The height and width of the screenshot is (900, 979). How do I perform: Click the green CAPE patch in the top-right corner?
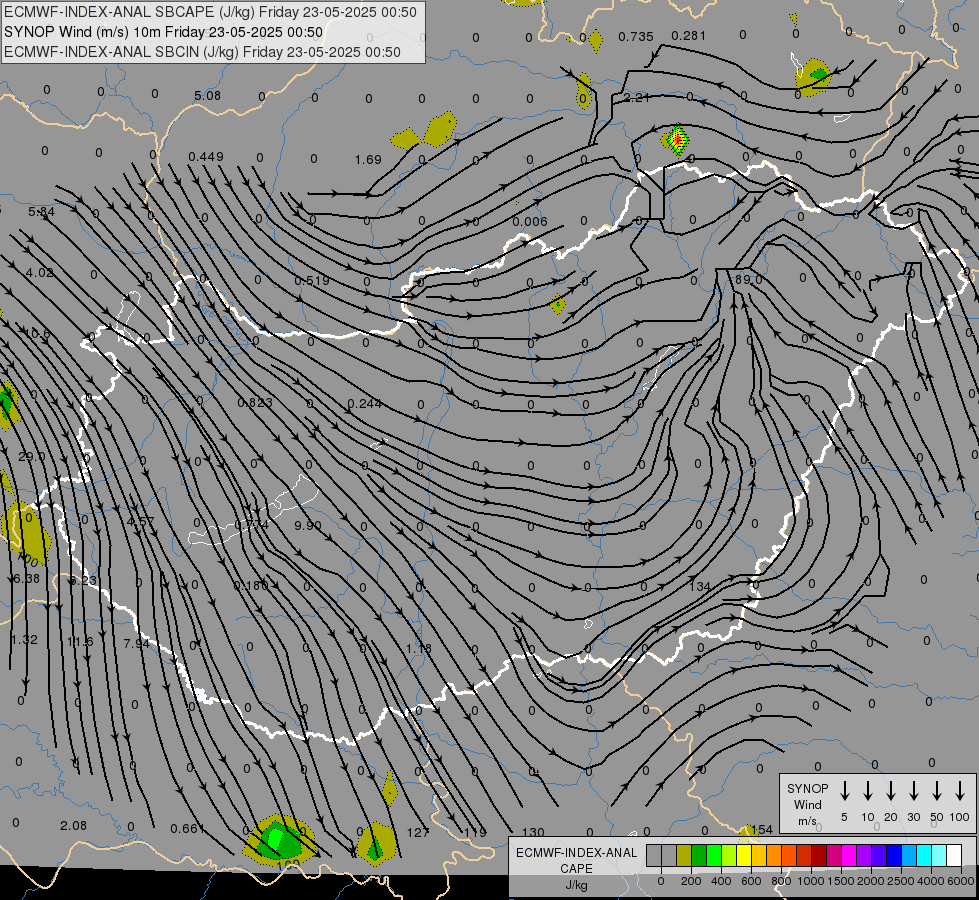point(812,77)
